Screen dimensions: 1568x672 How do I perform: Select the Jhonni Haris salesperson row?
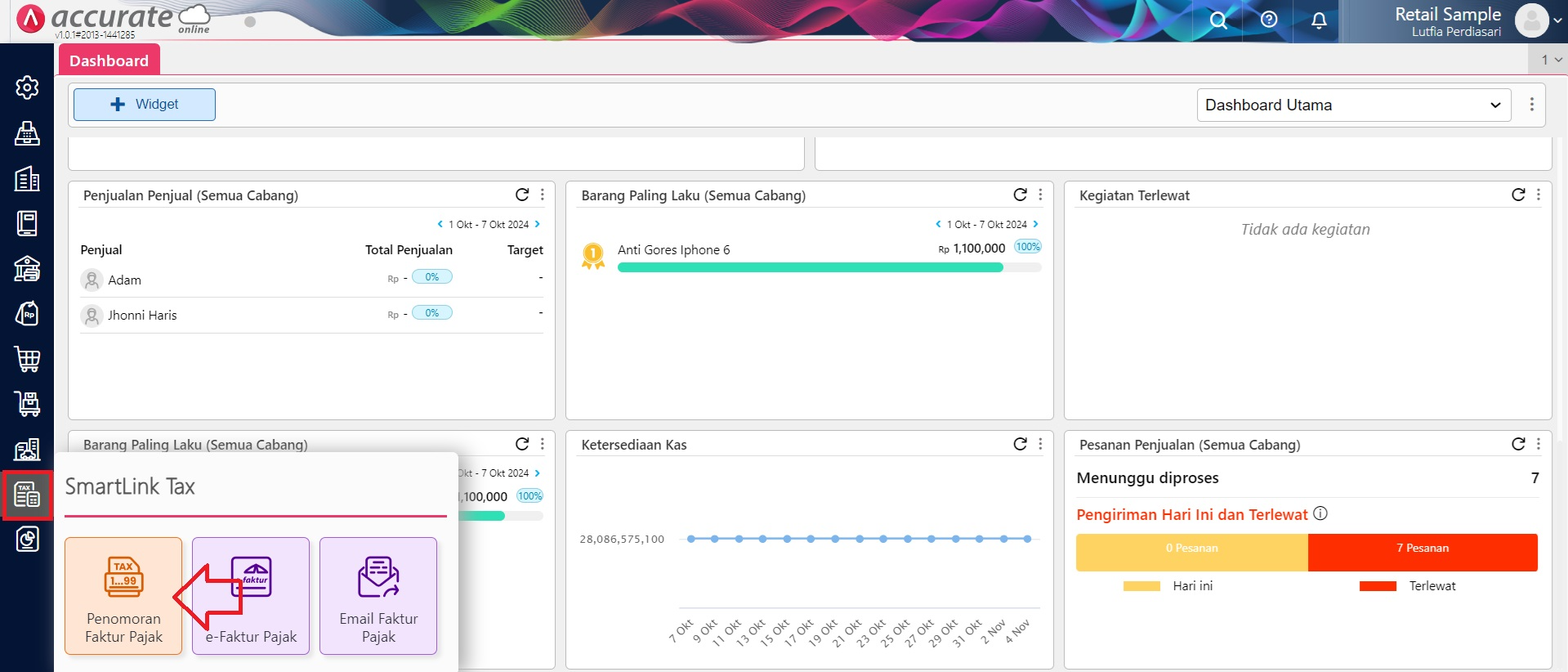click(311, 315)
